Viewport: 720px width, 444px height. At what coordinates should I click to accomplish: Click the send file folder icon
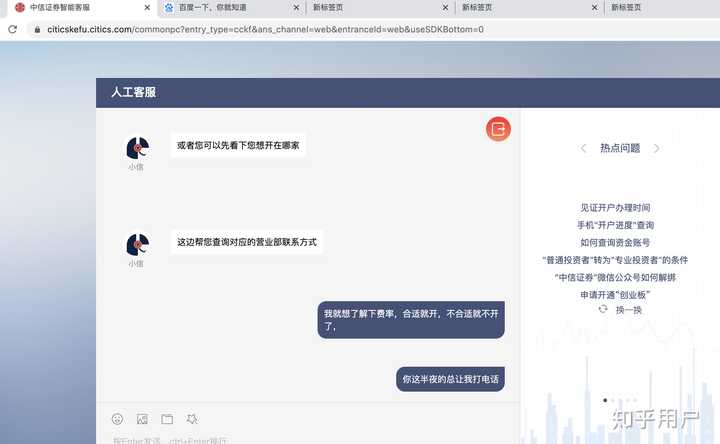click(167, 419)
